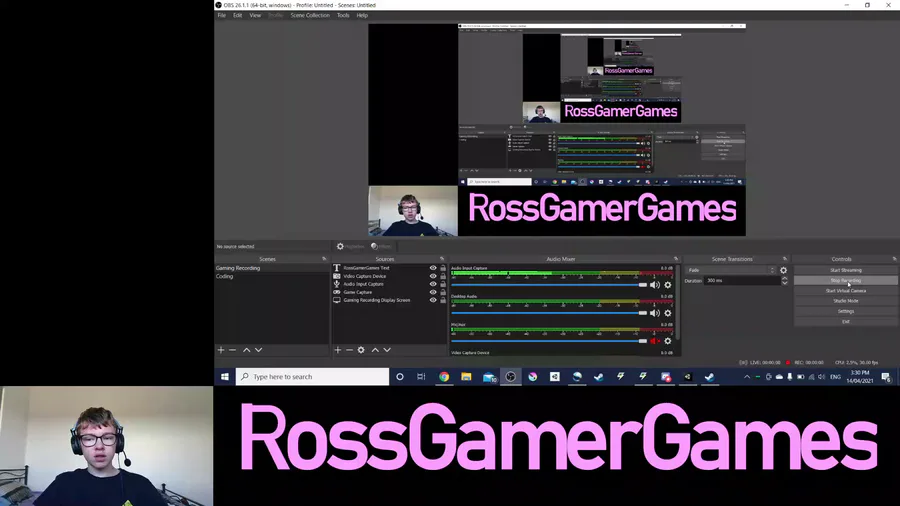Open Desktop Audio mixer settings gear
Image resolution: width=900 pixels, height=506 pixels.
pyautogui.click(x=668, y=313)
